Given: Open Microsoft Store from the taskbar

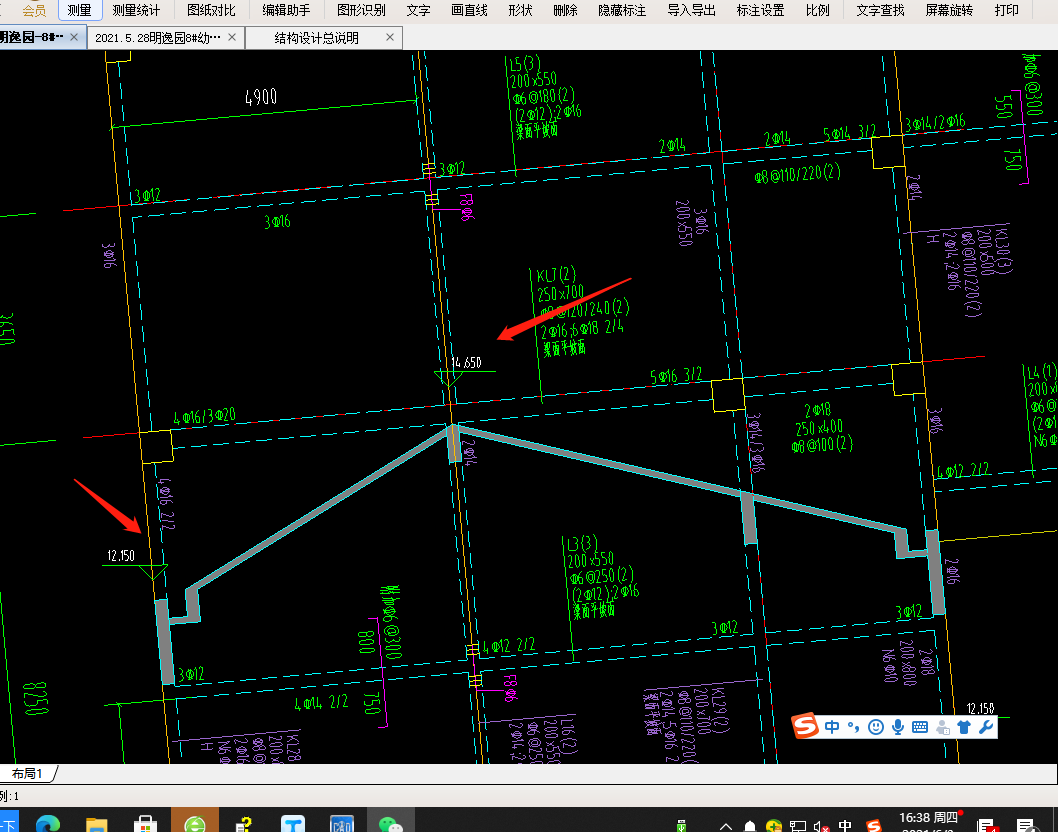Looking at the screenshot, I should (145, 824).
